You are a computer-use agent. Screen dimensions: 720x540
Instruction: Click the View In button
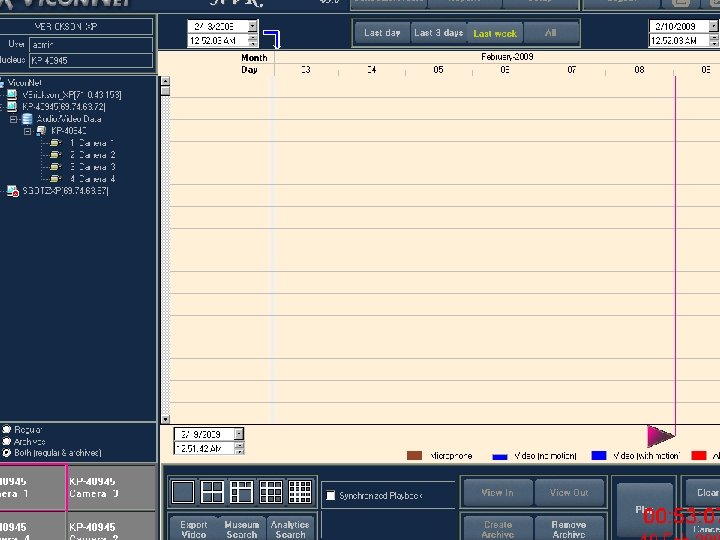coord(497,493)
